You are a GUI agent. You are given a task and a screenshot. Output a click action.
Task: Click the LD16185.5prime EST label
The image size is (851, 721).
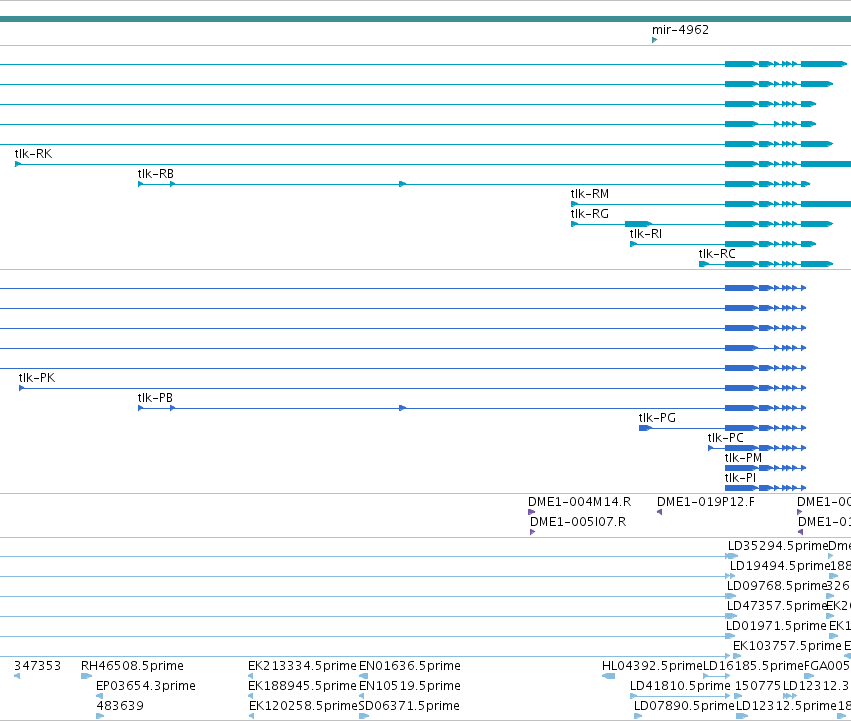[753, 666]
